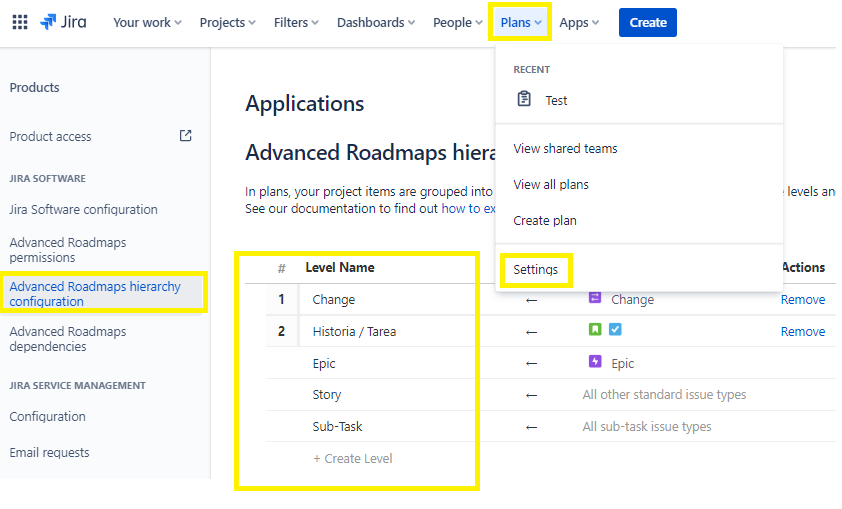Click the arrow in the Story row
Screen dimensions: 842x509
tap(532, 396)
